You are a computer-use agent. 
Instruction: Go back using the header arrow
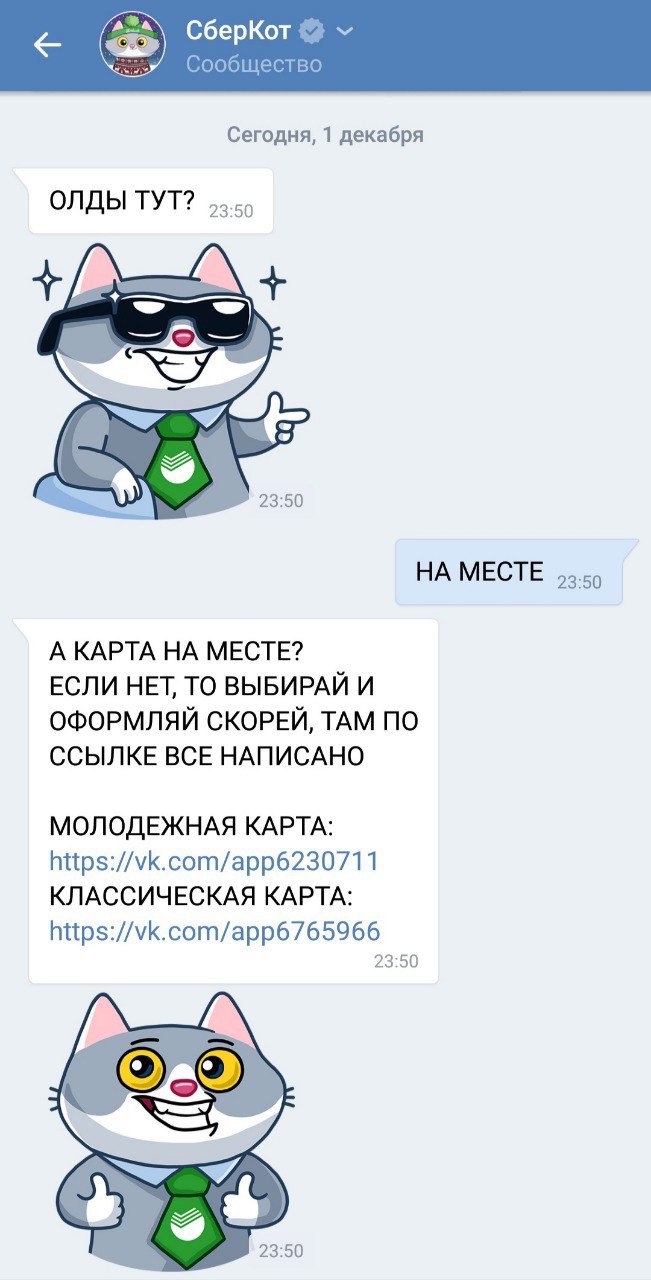click(x=47, y=45)
